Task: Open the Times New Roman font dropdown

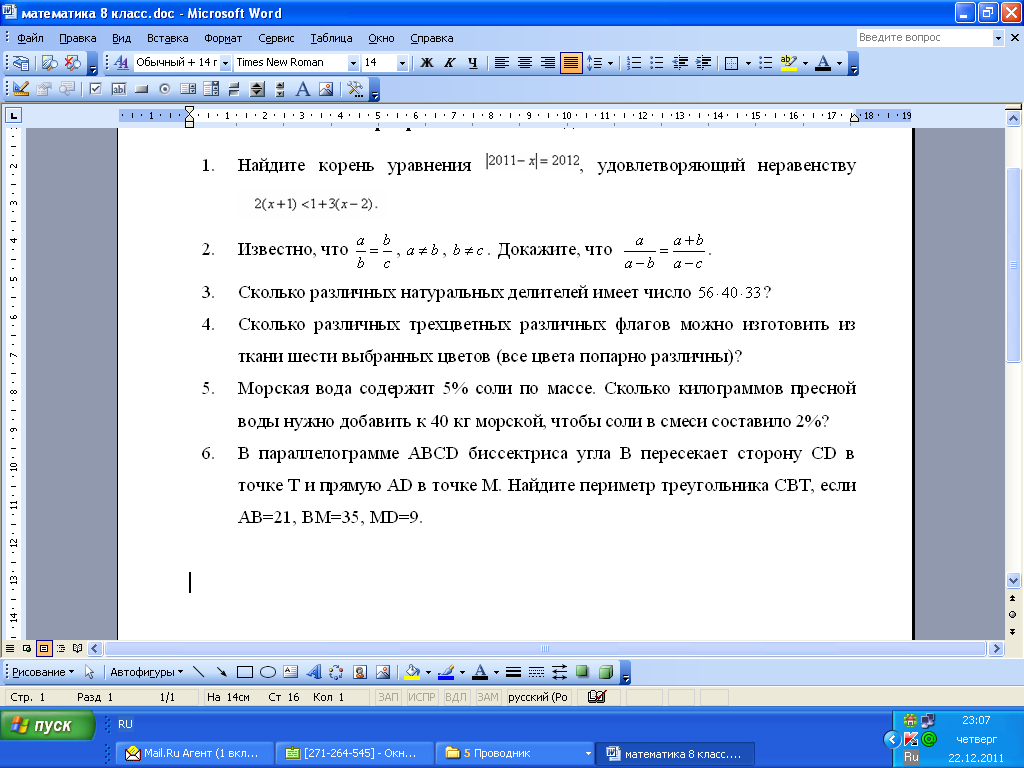Action: pos(353,63)
